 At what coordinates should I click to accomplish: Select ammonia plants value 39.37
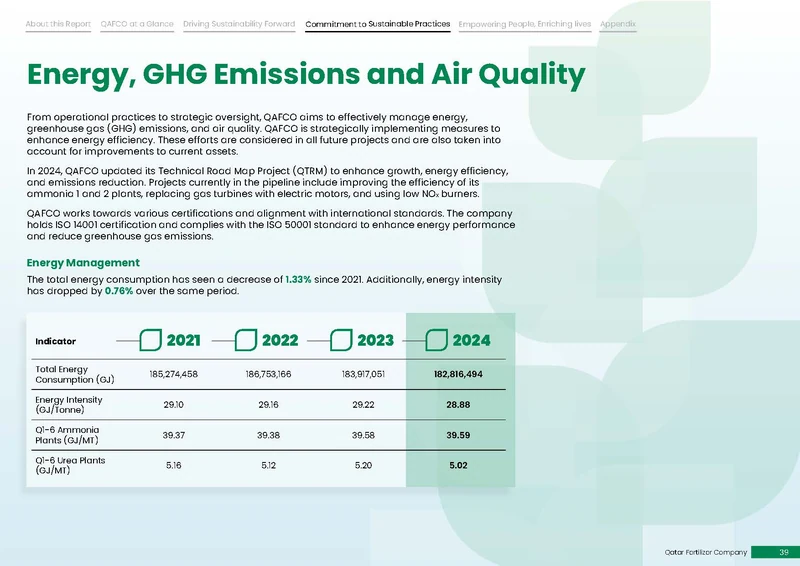(x=173, y=435)
